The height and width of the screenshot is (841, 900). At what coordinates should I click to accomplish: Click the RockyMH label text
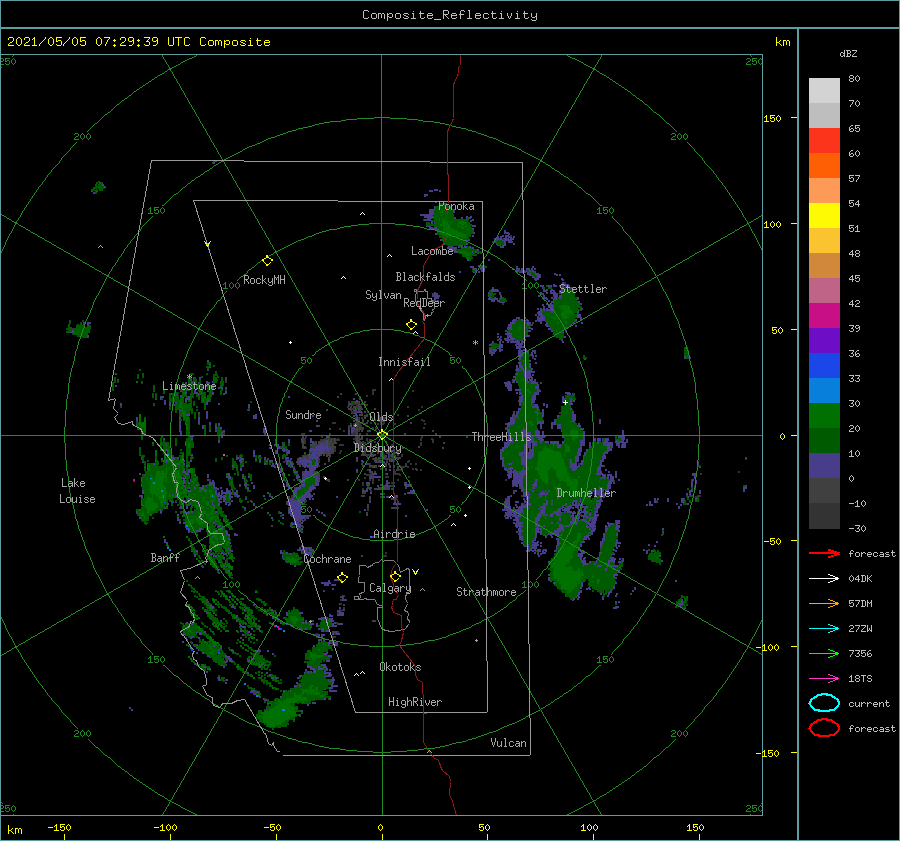[x=264, y=280]
